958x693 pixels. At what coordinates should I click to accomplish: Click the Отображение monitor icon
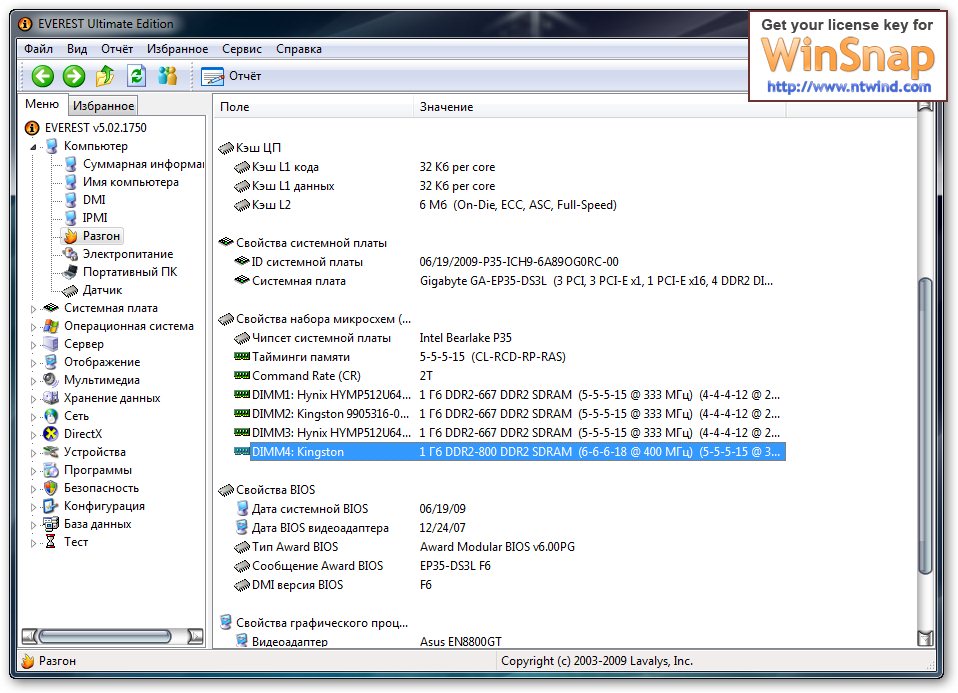pos(51,362)
